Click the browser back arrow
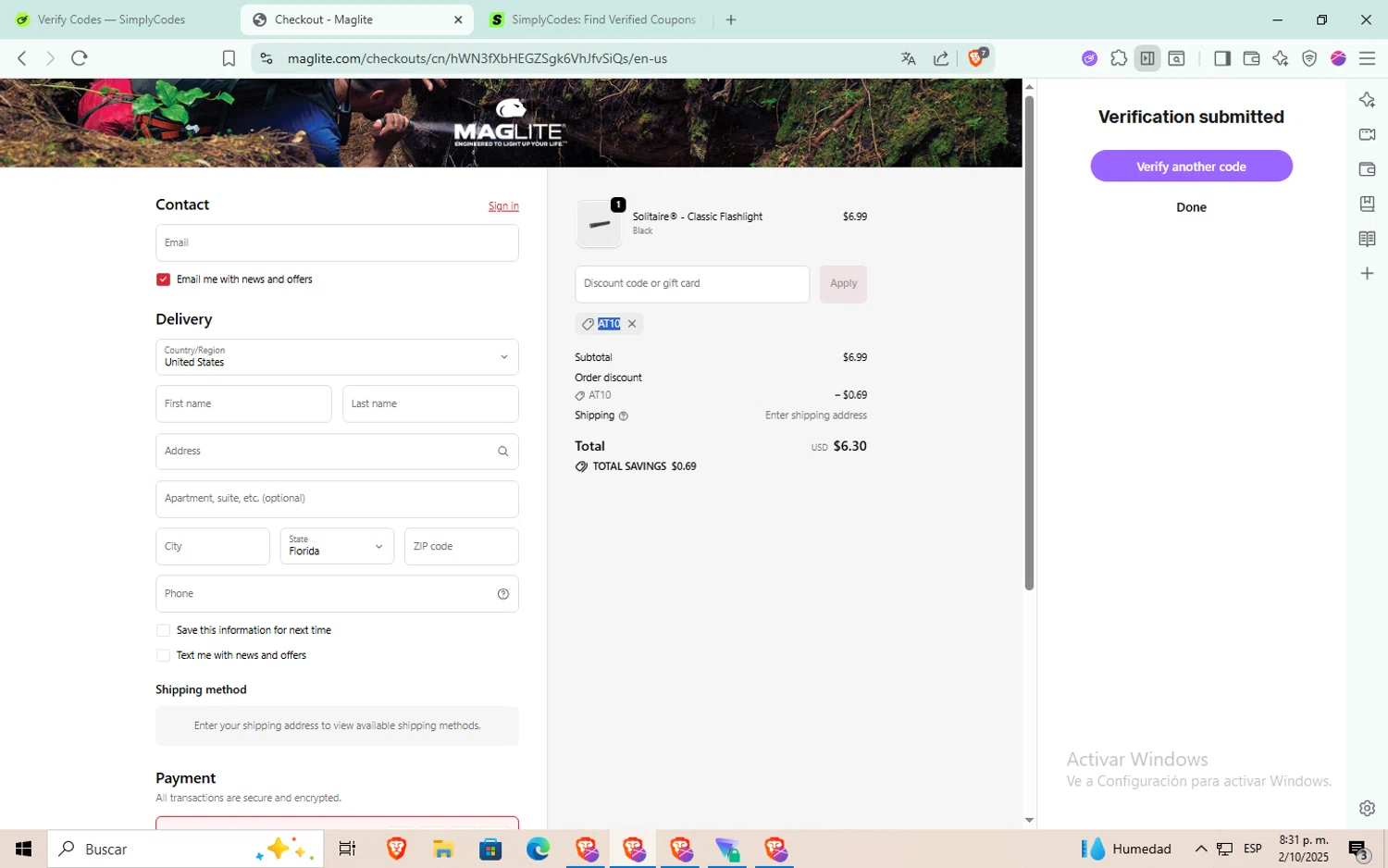This screenshot has height=868, width=1388. (22, 58)
